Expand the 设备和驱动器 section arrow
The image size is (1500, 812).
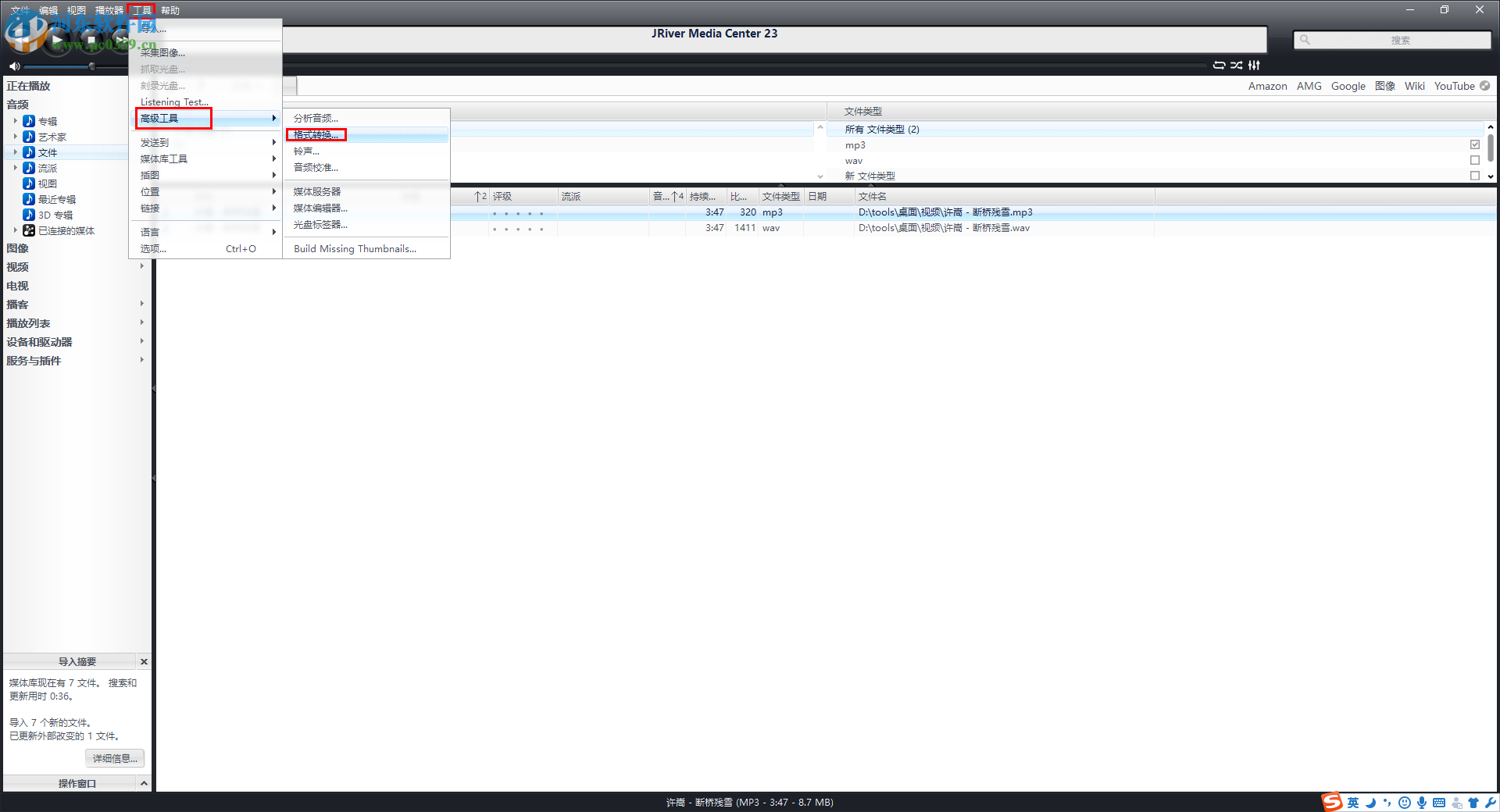coord(141,341)
